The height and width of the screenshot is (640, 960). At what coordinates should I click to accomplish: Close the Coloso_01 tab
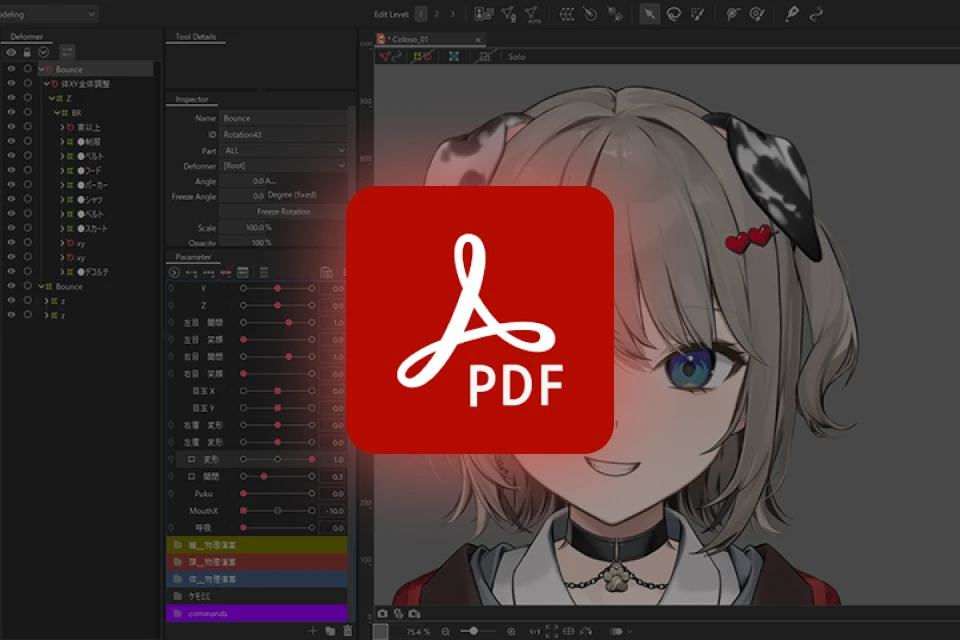click(478, 40)
